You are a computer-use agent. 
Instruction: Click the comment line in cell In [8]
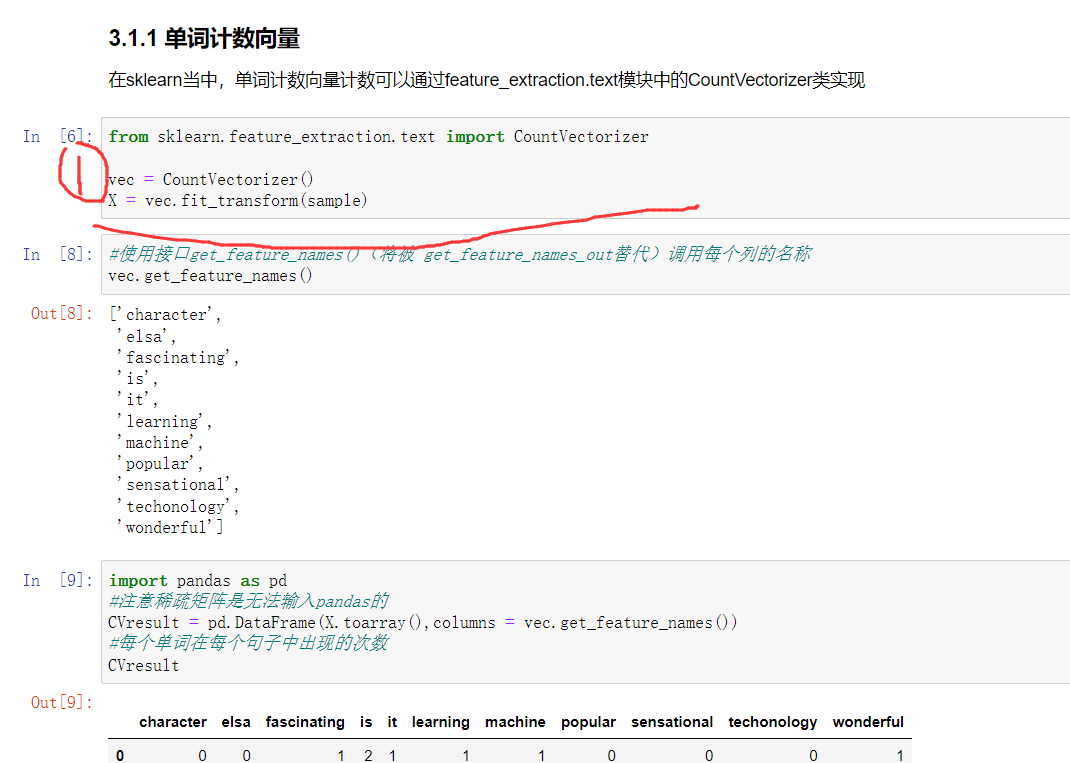(x=459, y=254)
